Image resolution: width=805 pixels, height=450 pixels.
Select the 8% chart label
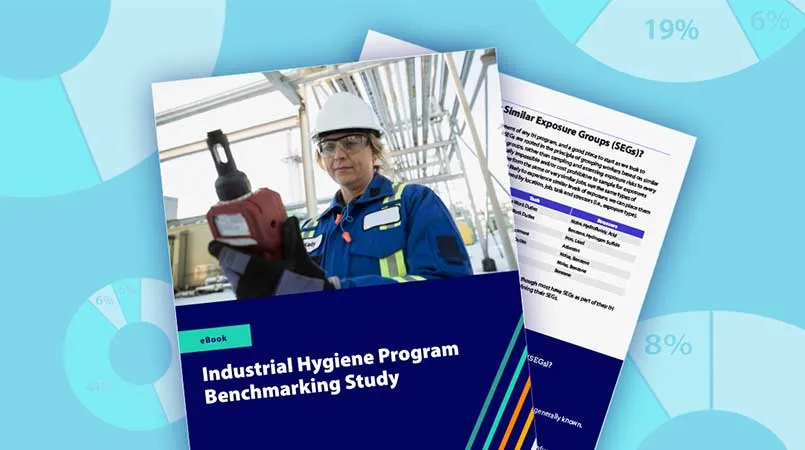tap(667, 344)
